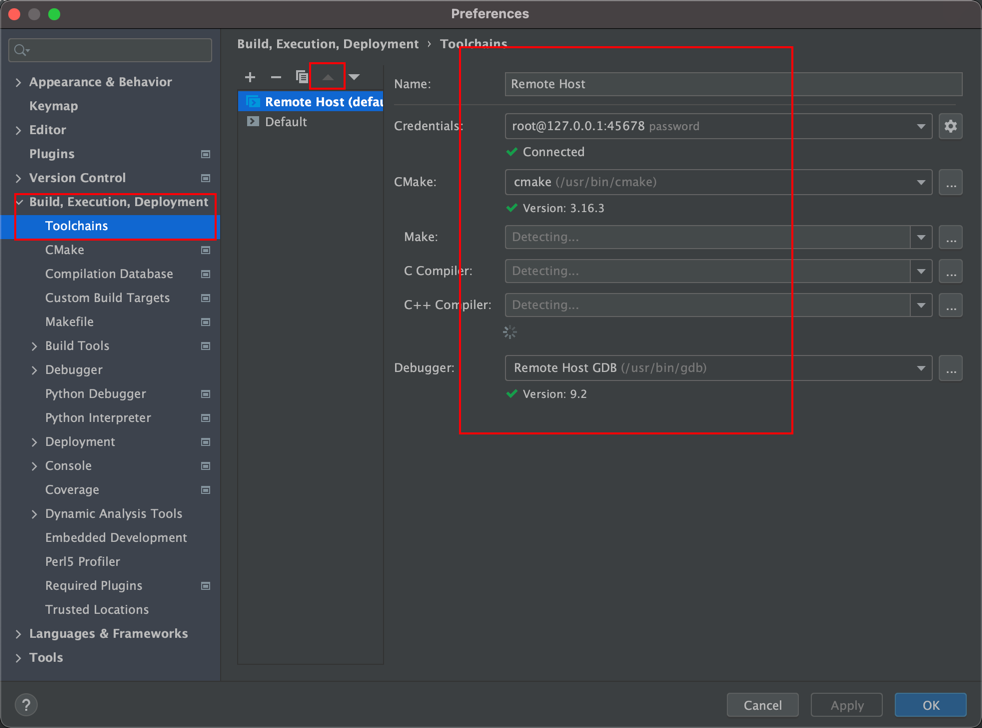Expand Languages & Frameworks section
Viewport: 982px width, 728px height.
(x=19, y=634)
